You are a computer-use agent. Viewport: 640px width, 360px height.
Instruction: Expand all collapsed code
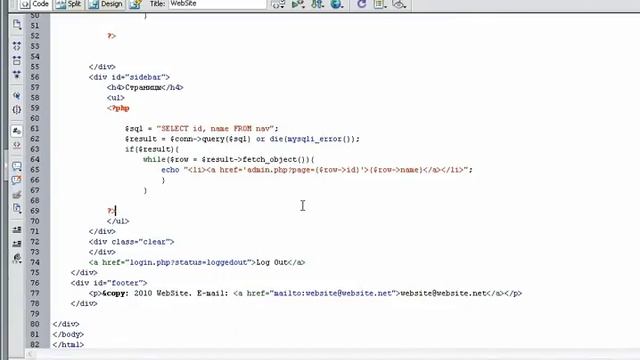[x=17, y=75]
